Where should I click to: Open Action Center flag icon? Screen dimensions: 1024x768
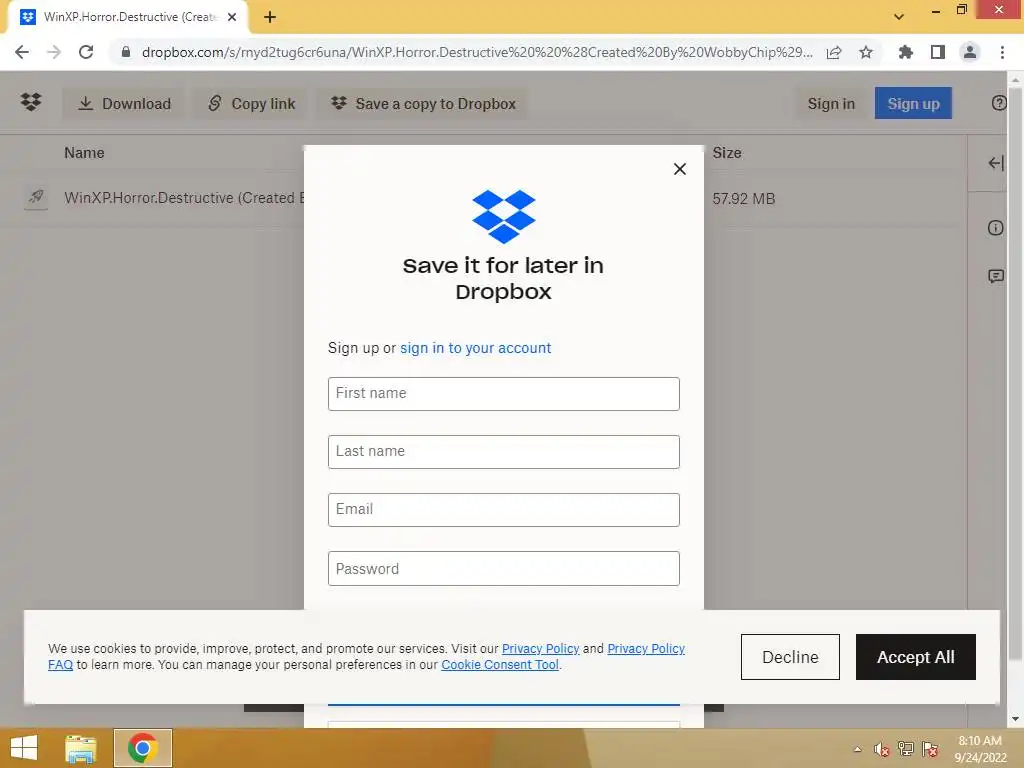point(930,749)
